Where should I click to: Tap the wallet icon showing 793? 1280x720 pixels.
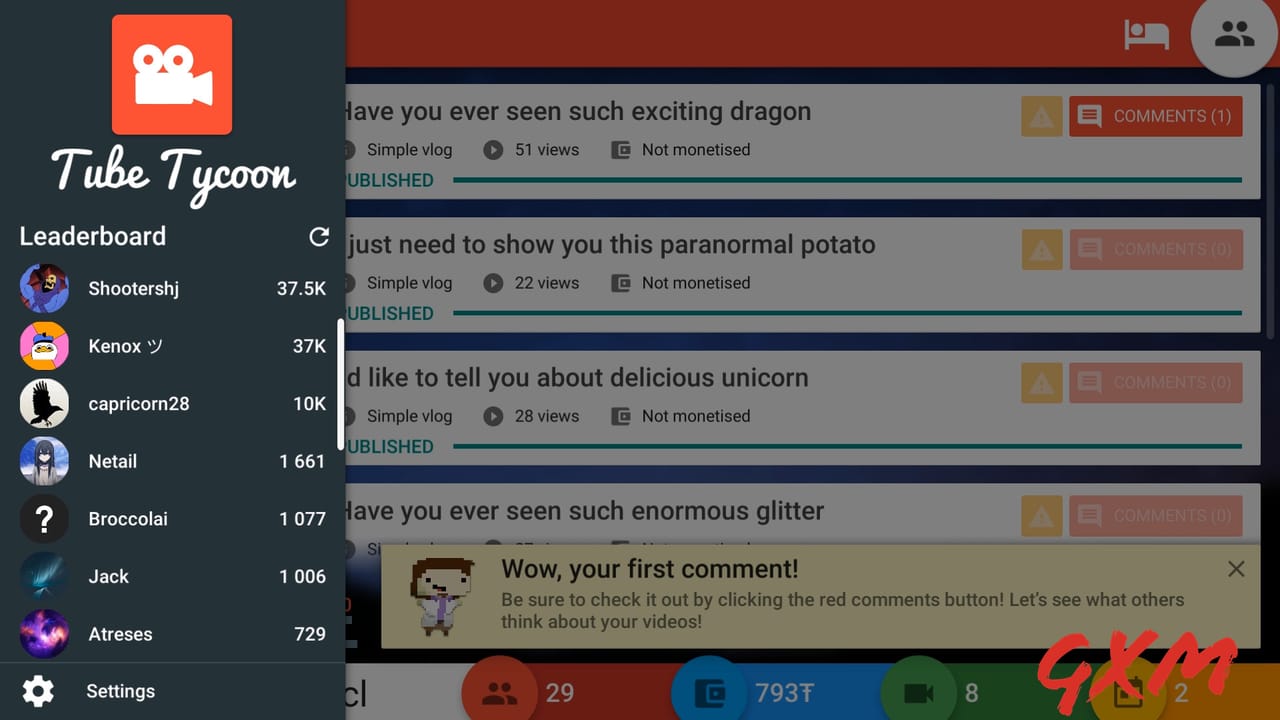tap(709, 693)
